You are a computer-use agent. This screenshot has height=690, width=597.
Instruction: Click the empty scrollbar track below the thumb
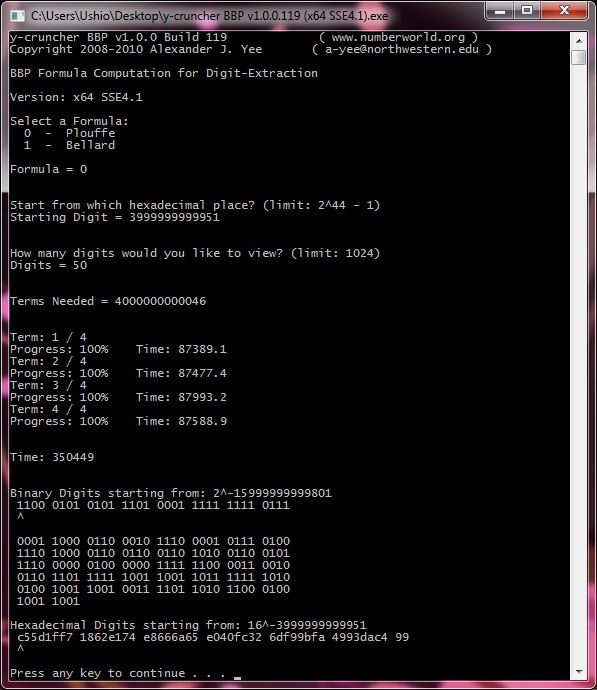click(x=579, y=364)
